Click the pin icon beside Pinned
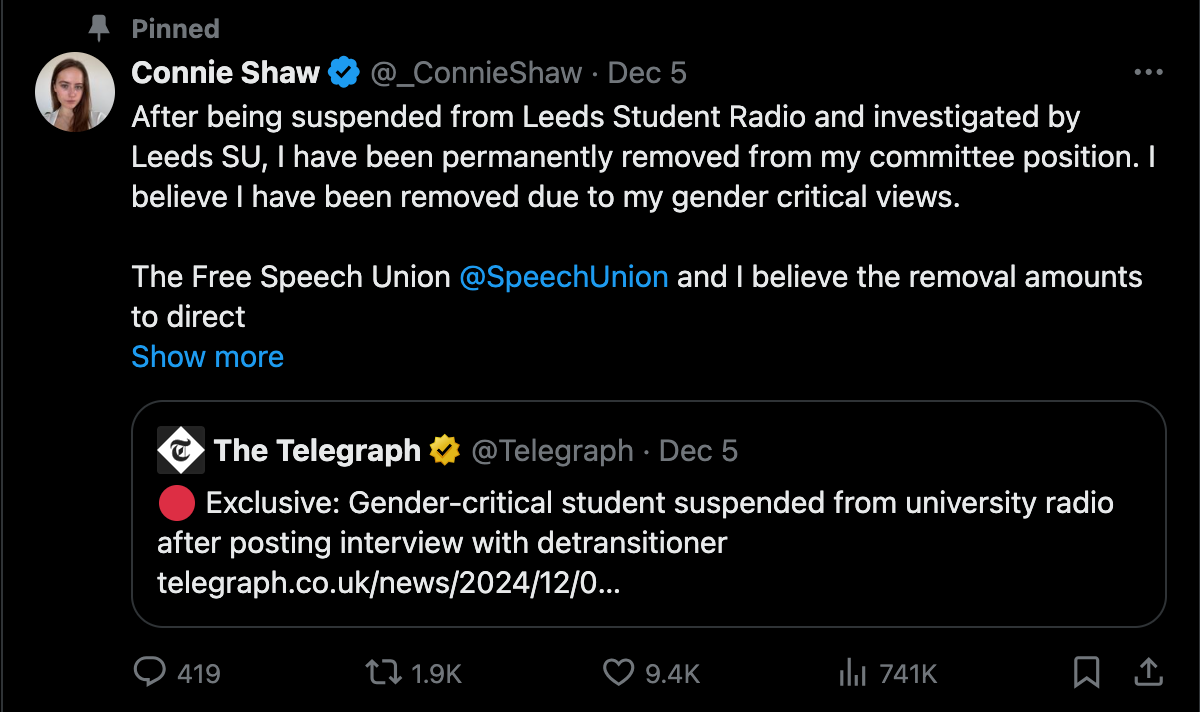The height and width of the screenshot is (712, 1200). pos(99,28)
